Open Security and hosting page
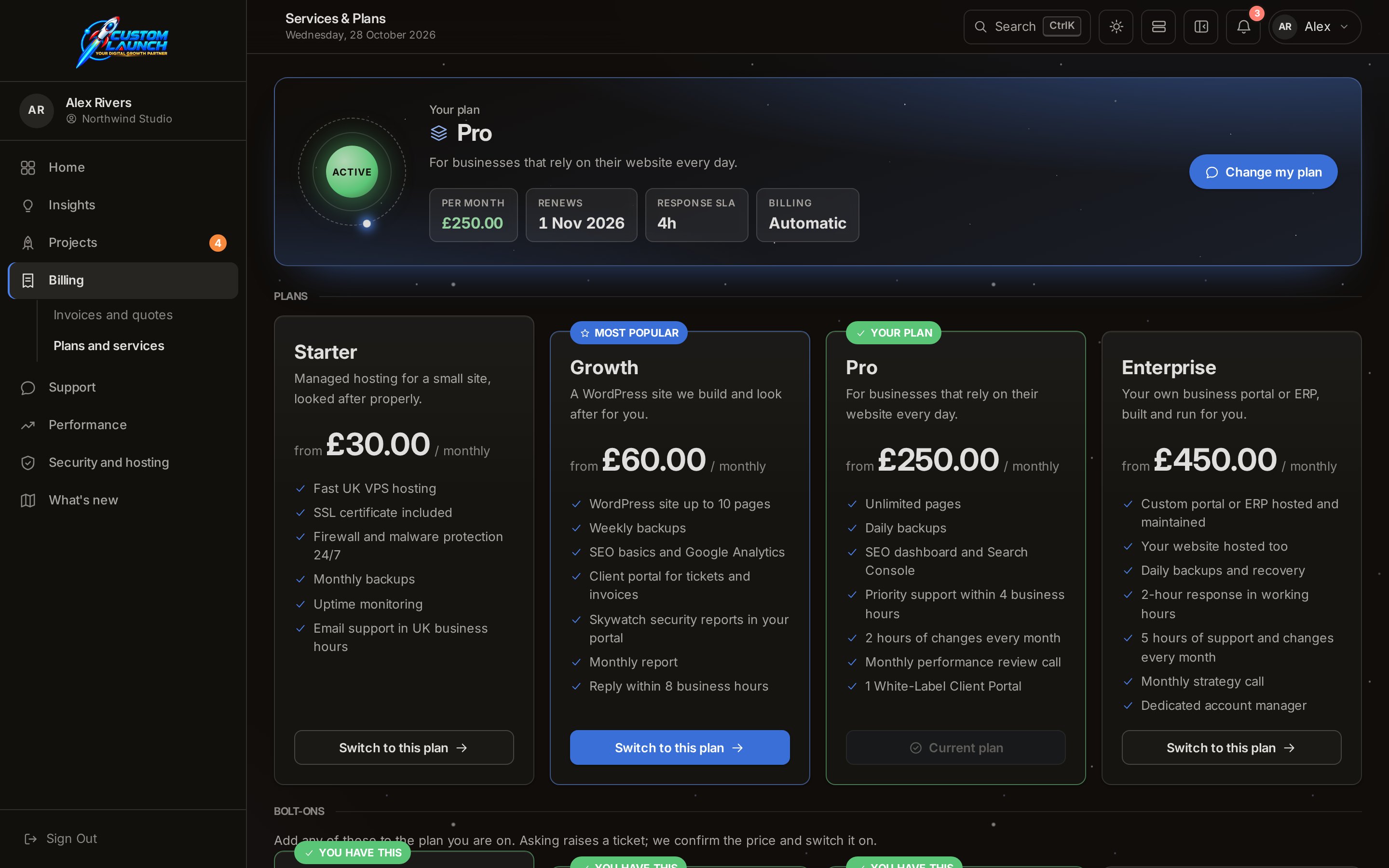 (x=123, y=463)
